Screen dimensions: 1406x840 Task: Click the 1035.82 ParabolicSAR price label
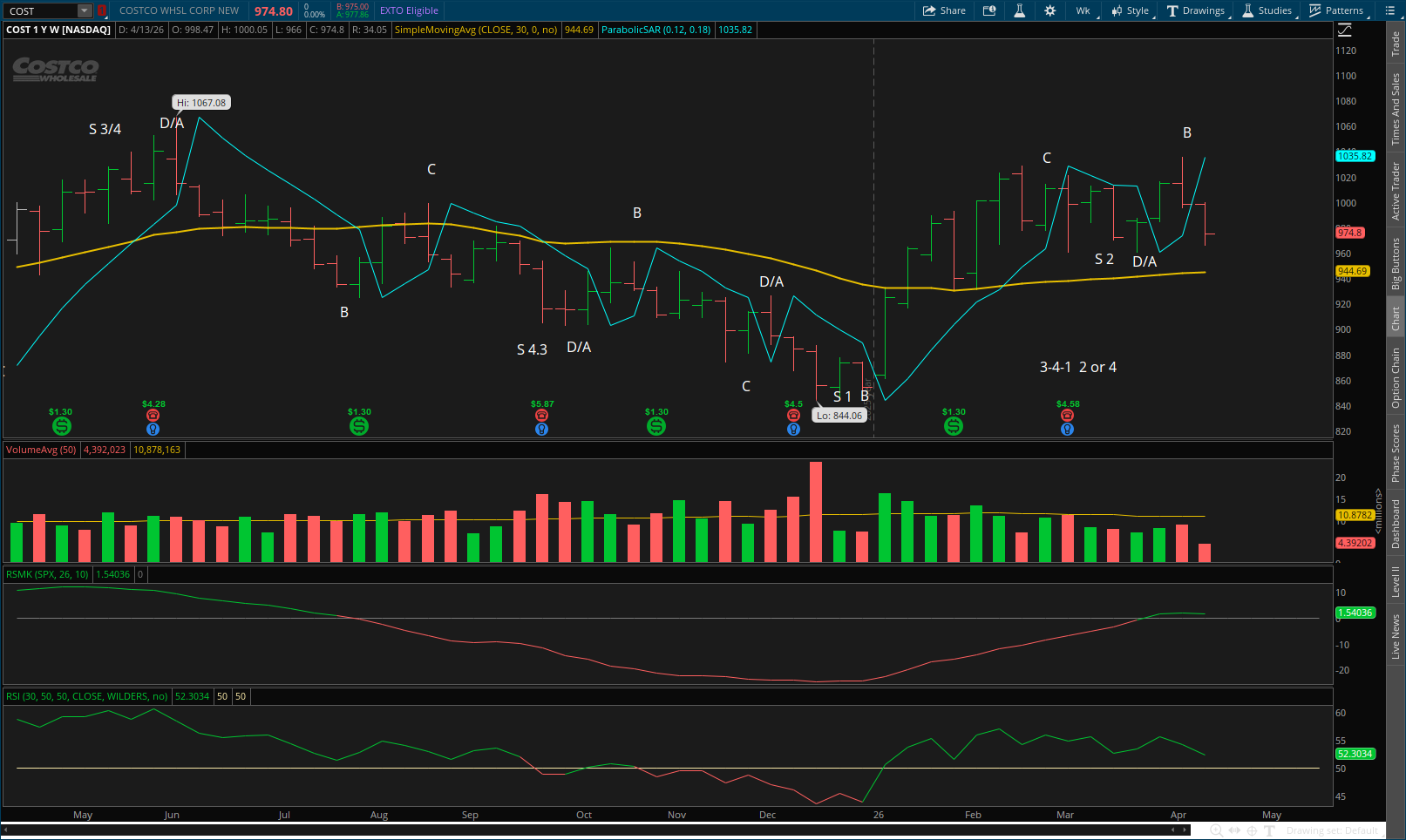coord(1355,156)
